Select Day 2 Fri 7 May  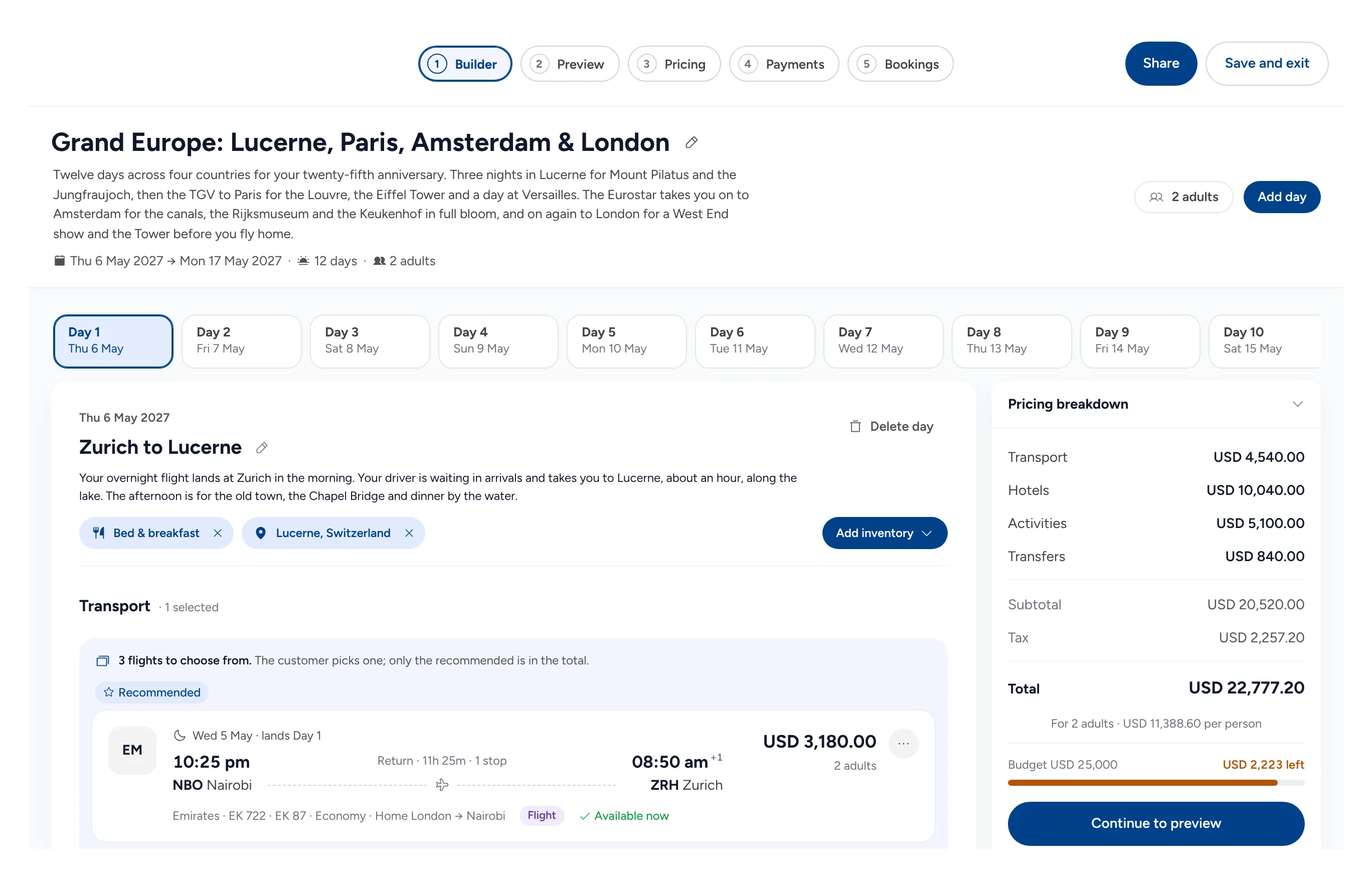242,341
